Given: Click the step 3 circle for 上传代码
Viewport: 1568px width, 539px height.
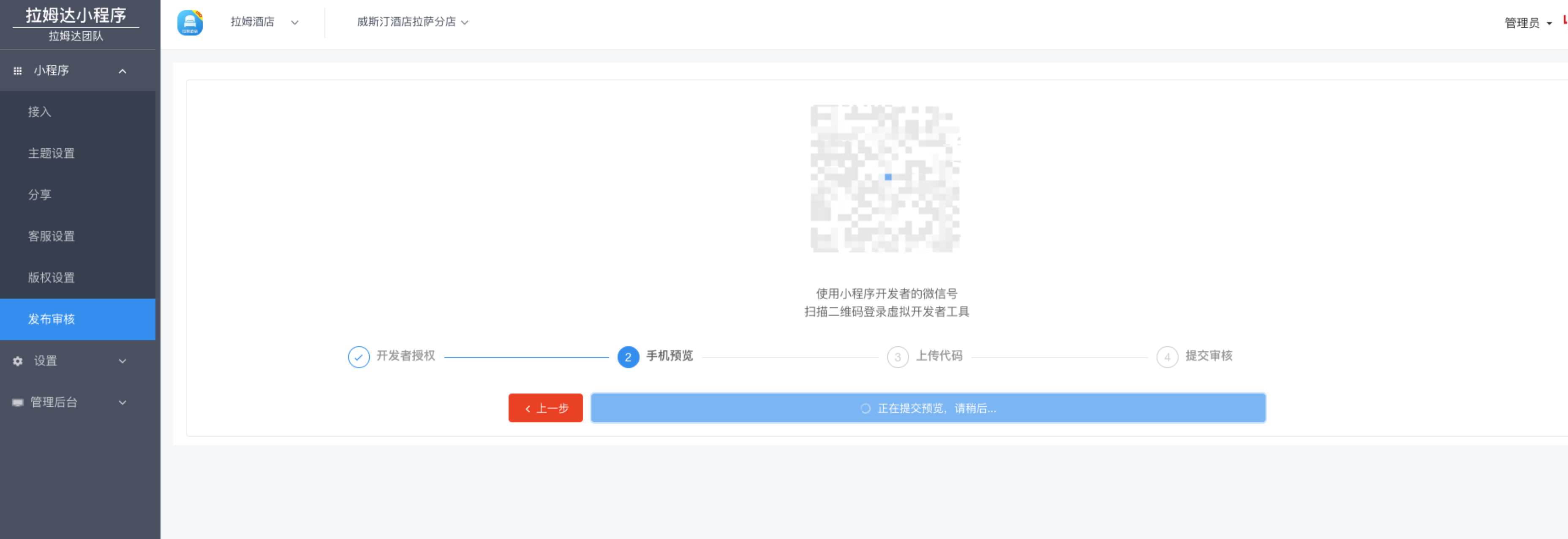Looking at the screenshot, I should (x=898, y=357).
